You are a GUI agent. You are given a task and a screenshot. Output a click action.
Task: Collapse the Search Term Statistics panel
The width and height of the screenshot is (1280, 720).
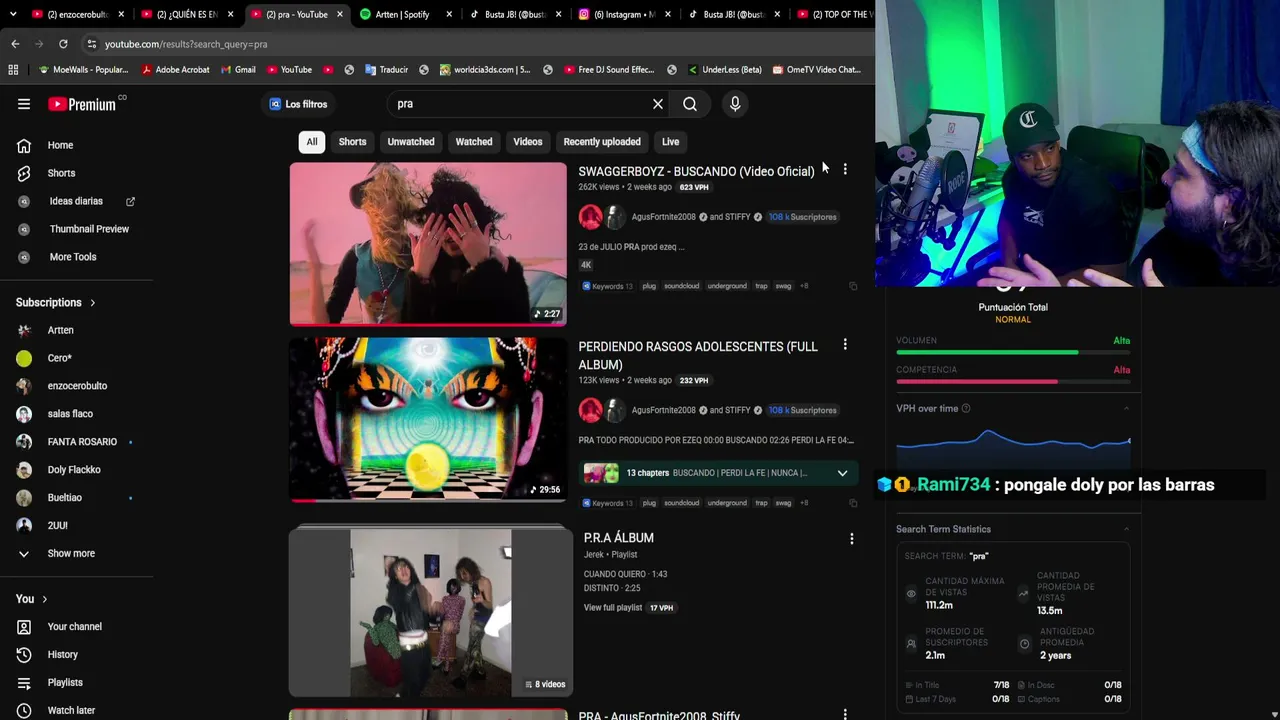click(1126, 530)
